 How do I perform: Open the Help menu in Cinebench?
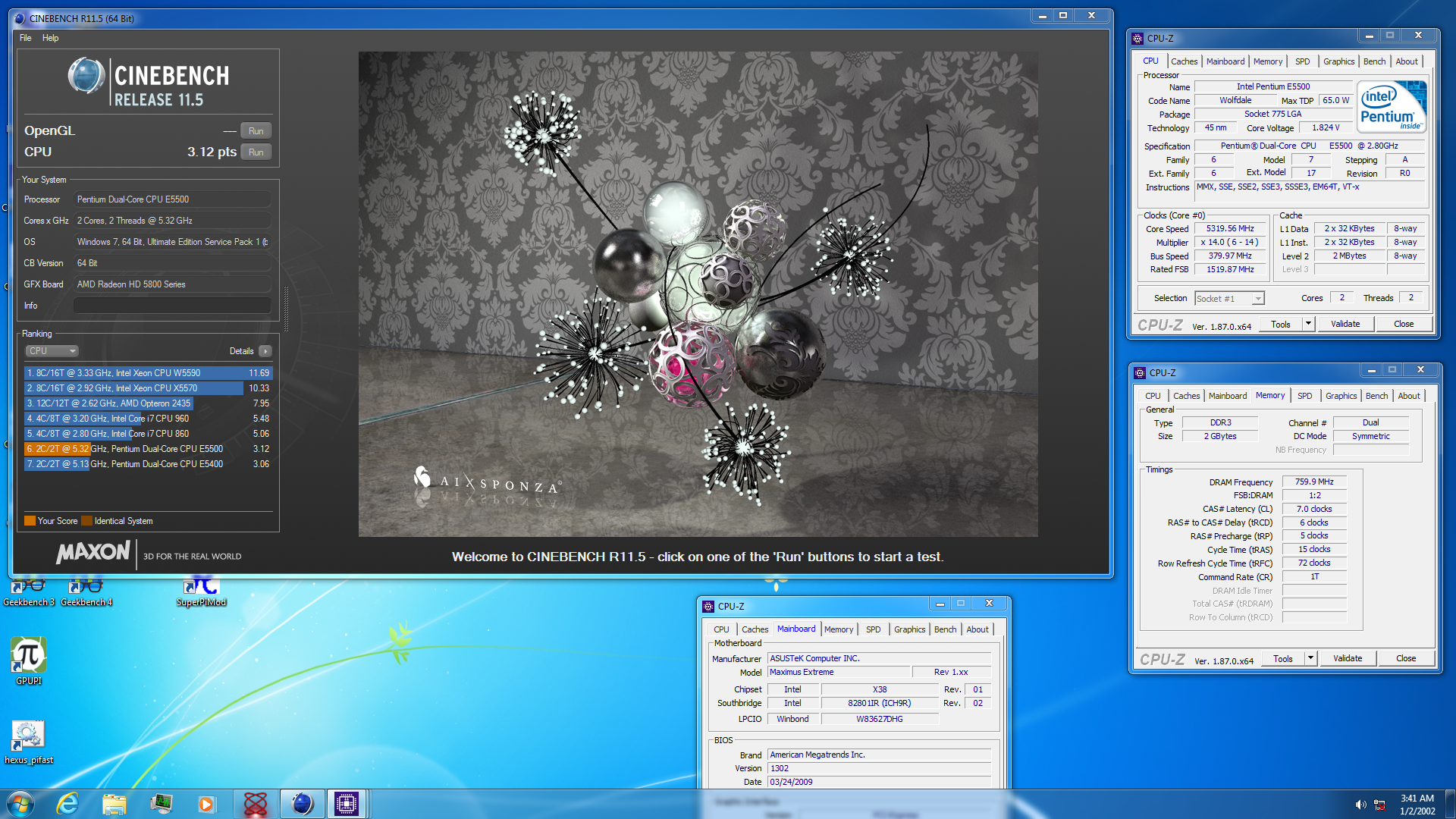pyautogui.click(x=50, y=38)
